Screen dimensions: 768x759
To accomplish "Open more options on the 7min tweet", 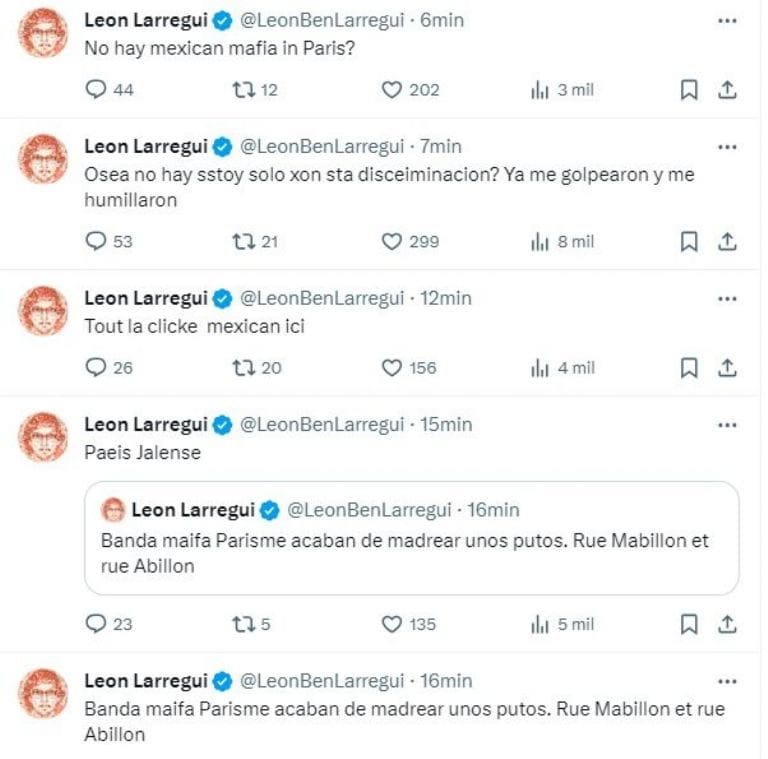I will tap(728, 146).
